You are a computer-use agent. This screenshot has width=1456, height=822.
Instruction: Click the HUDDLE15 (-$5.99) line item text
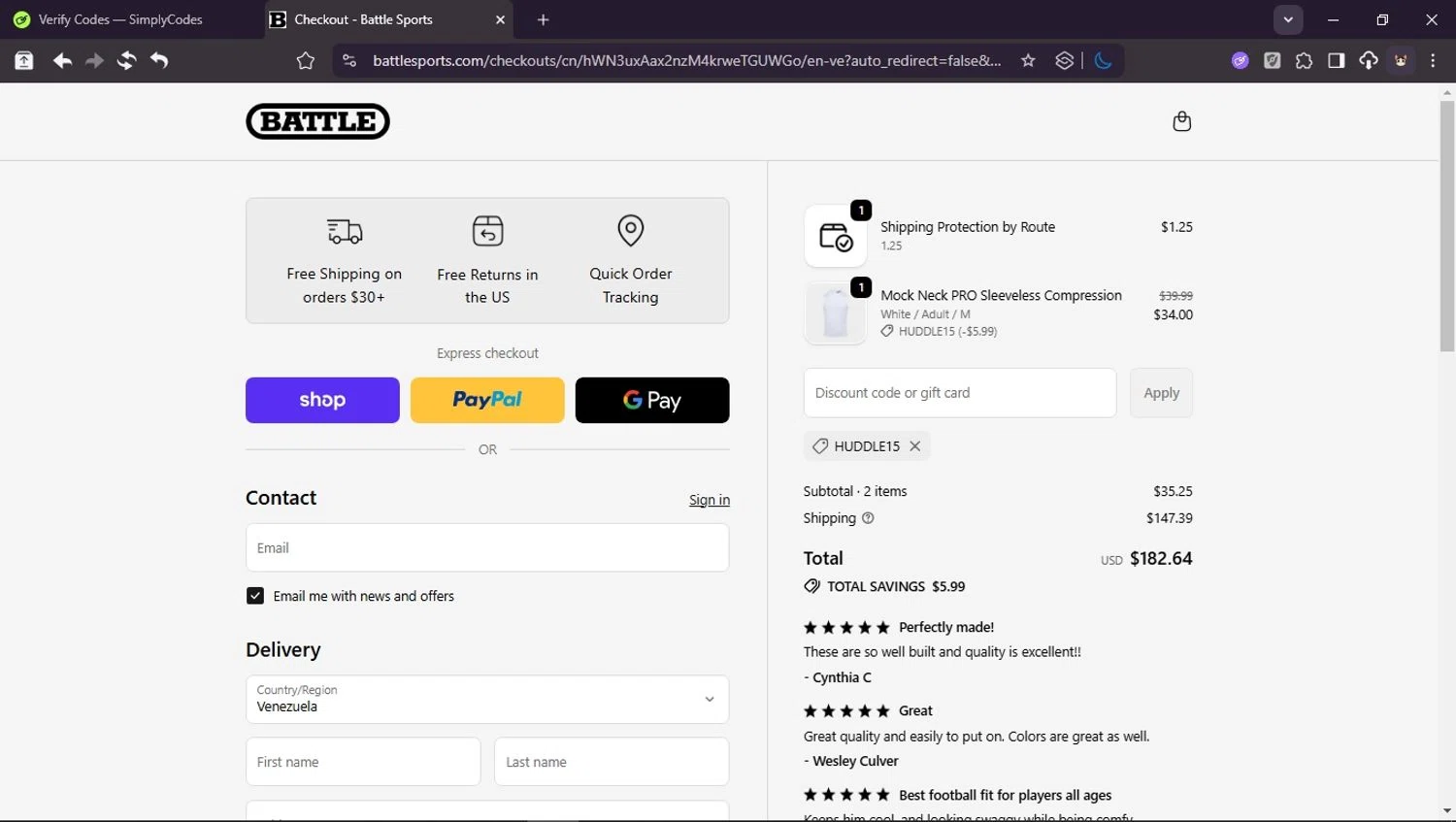pyautogui.click(x=947, y=331)
